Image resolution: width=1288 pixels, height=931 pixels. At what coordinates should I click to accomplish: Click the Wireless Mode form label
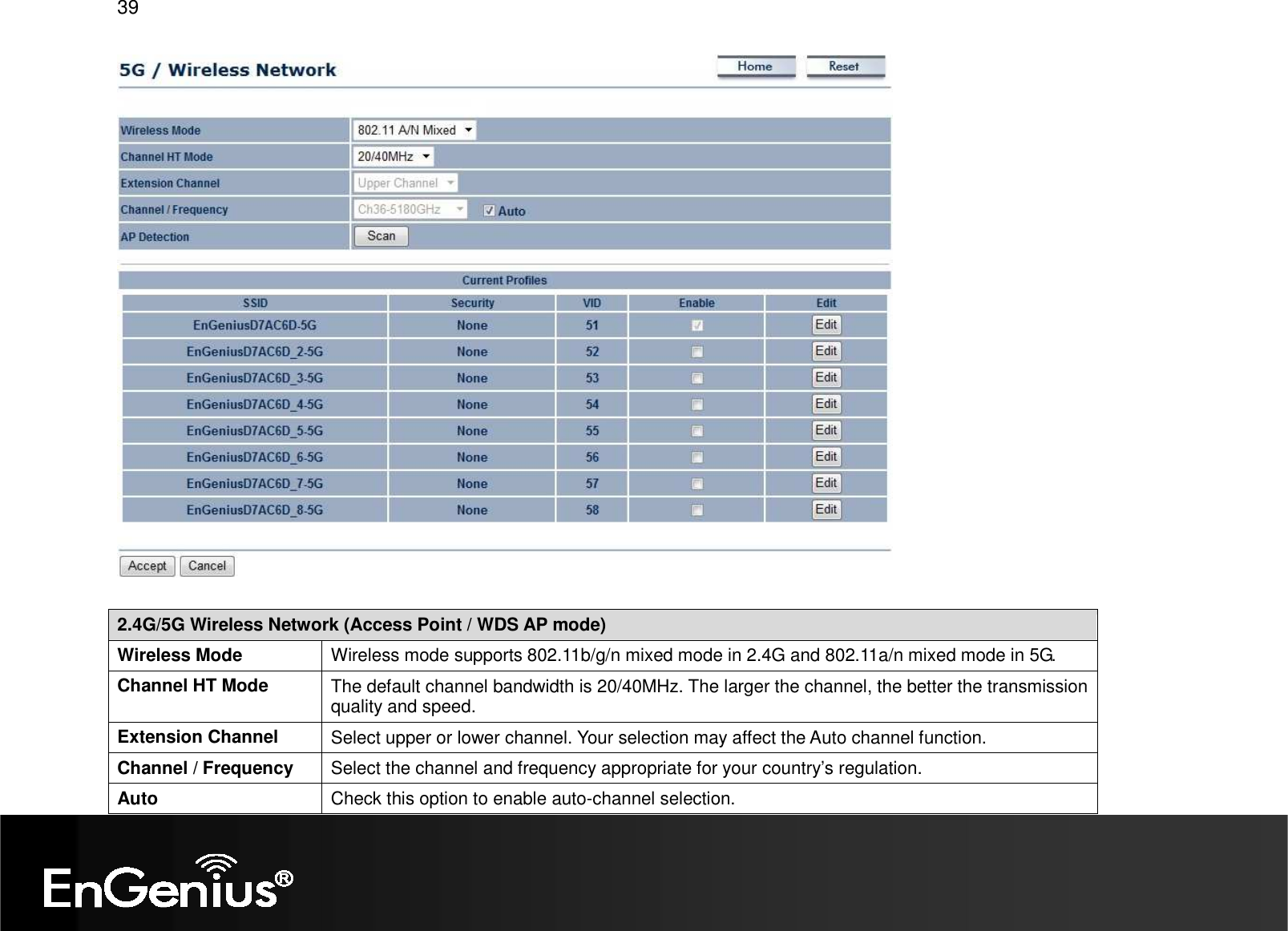(160, 131)
